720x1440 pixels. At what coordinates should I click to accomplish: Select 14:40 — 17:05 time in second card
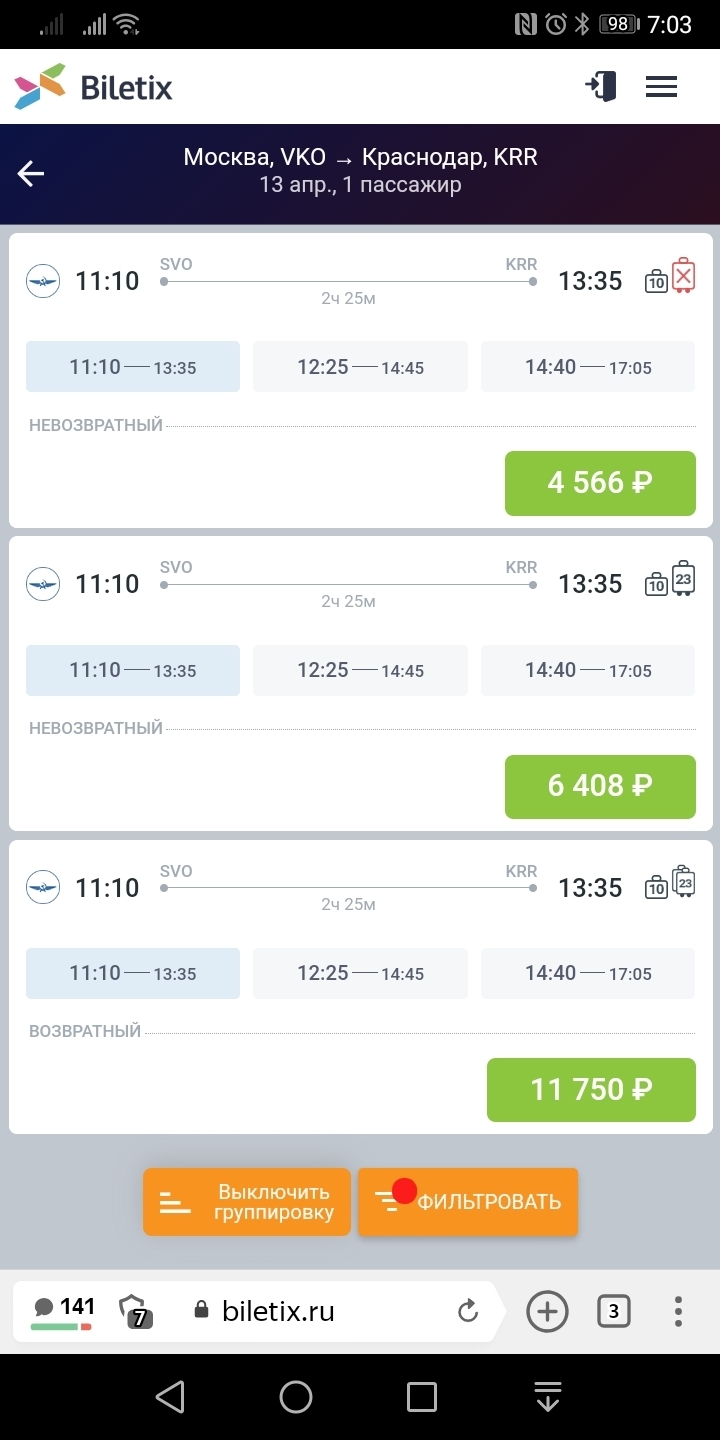588,670
